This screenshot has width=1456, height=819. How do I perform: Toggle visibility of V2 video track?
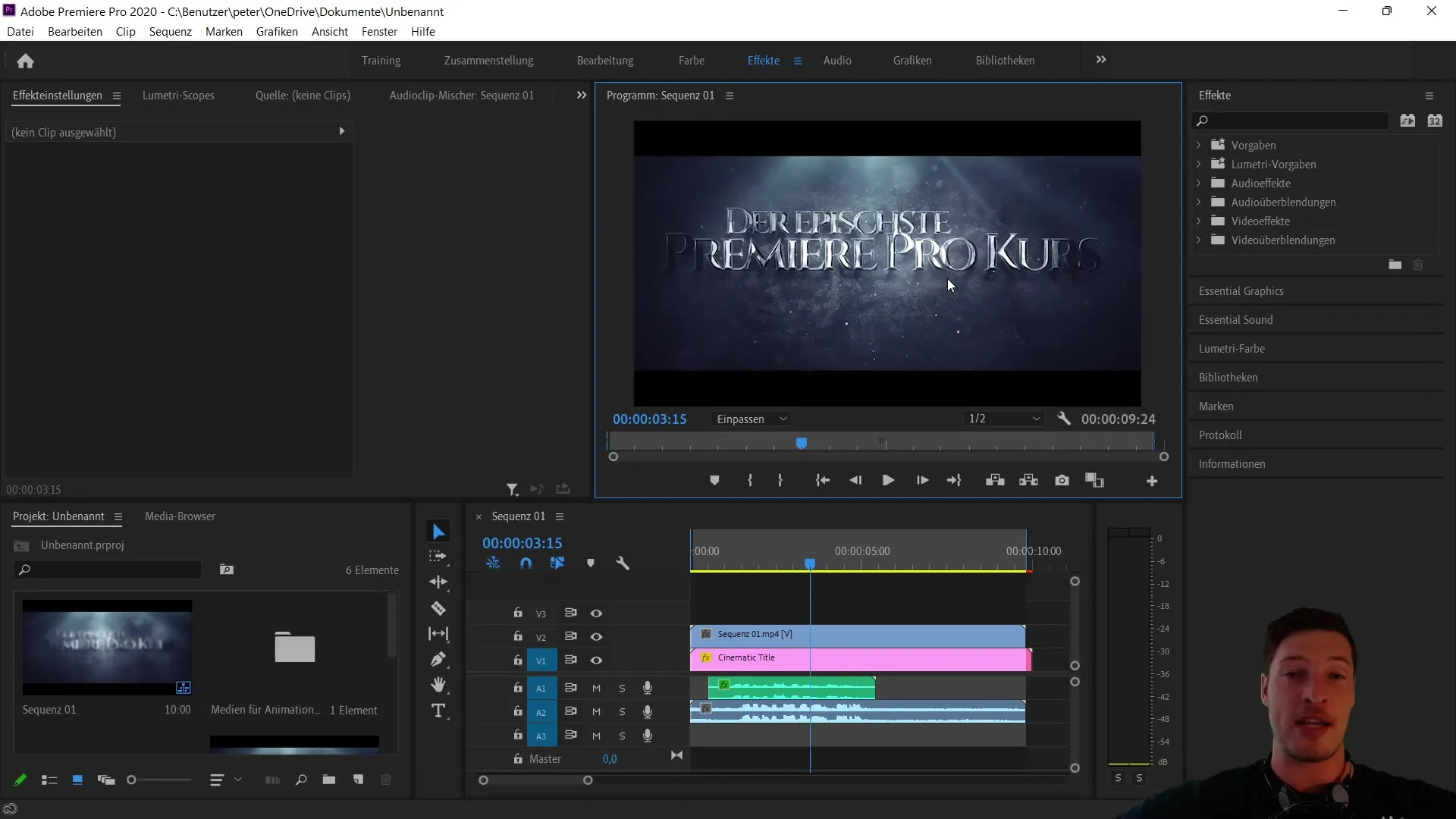596,636
